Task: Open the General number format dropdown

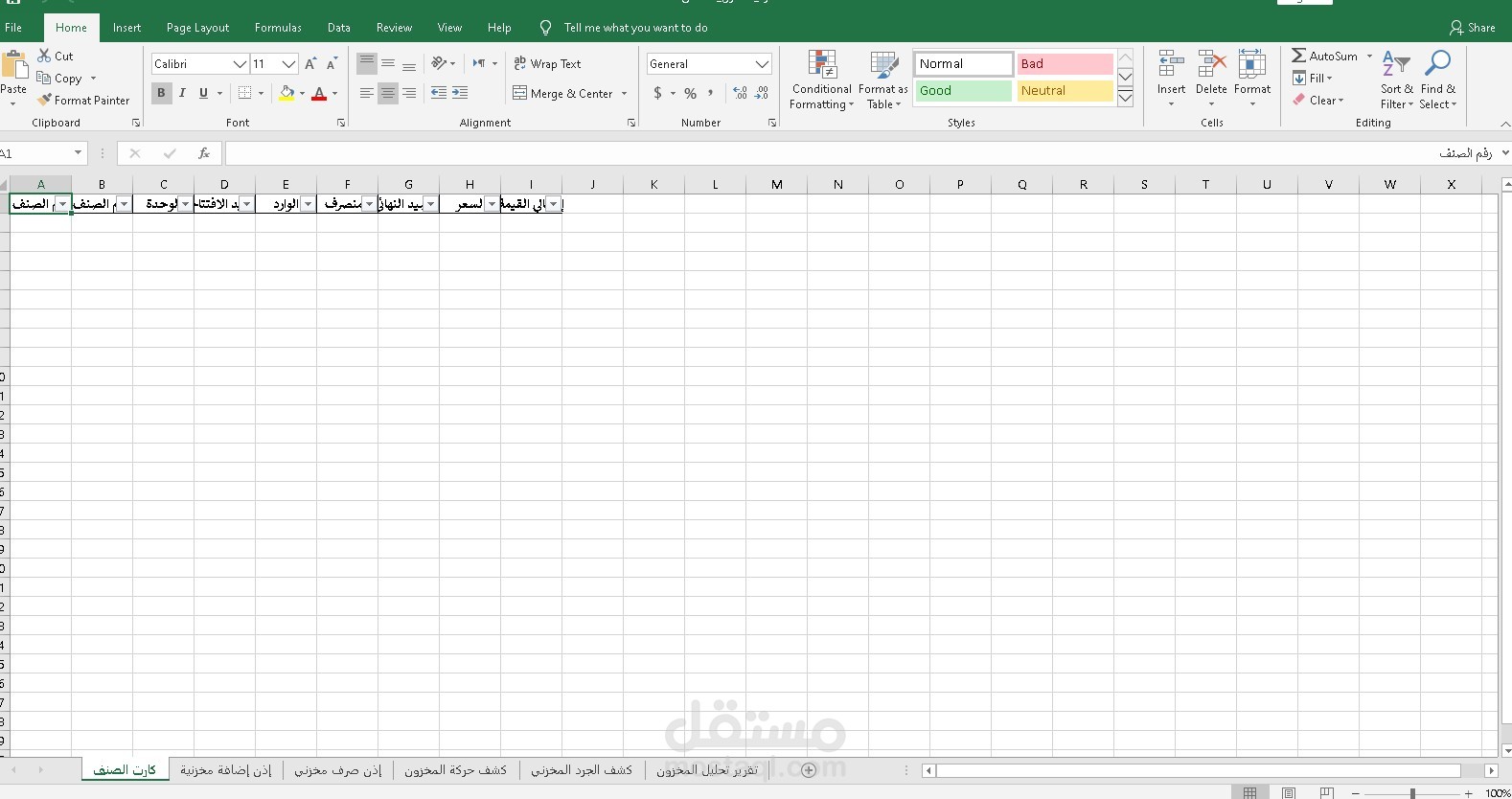Action: (762, 63)
